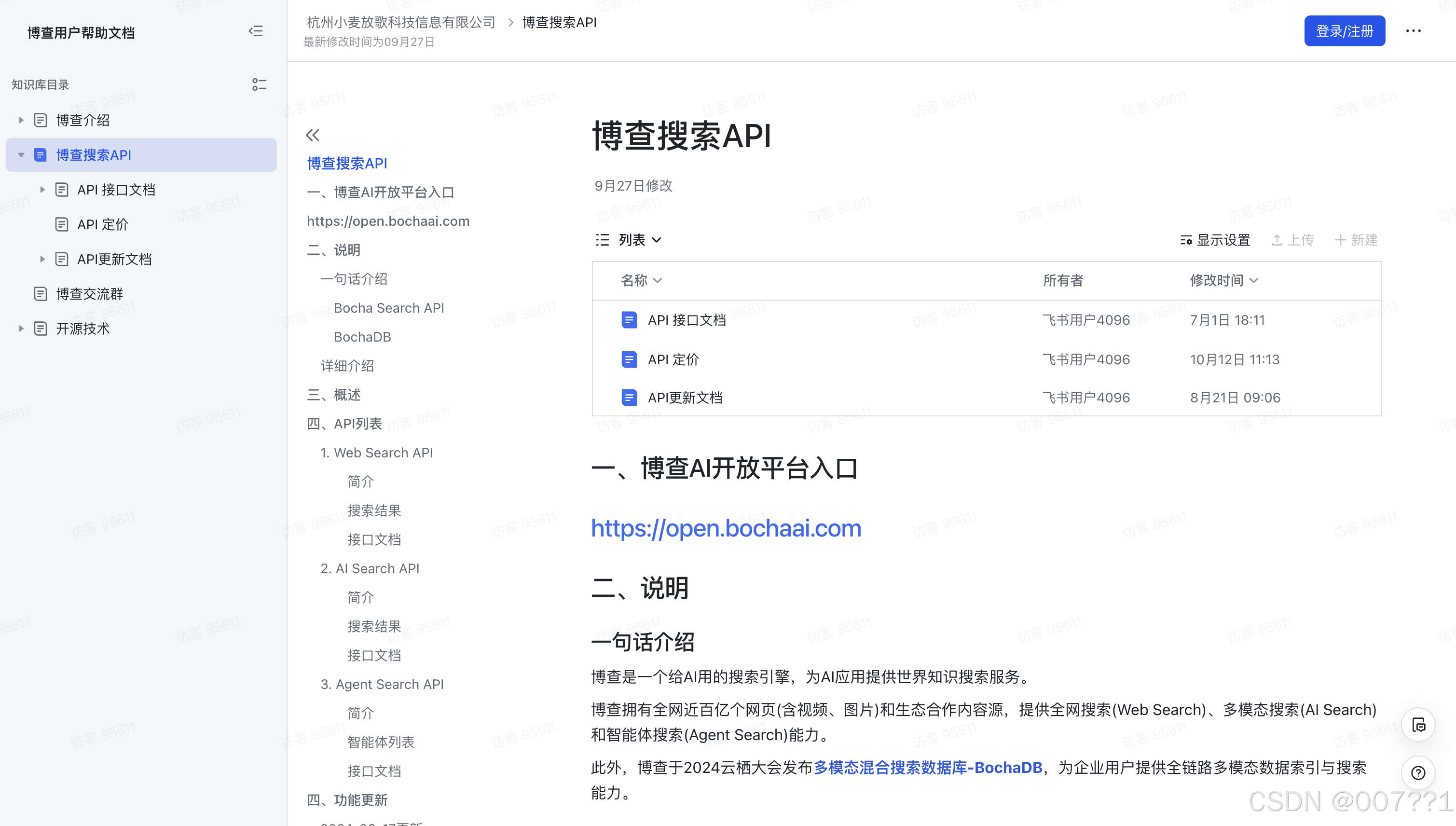Screen dimensions: 1456x826
Task: Click the document icon of API 定价 row
Action: pyautogui.click(x=629, y=359)
